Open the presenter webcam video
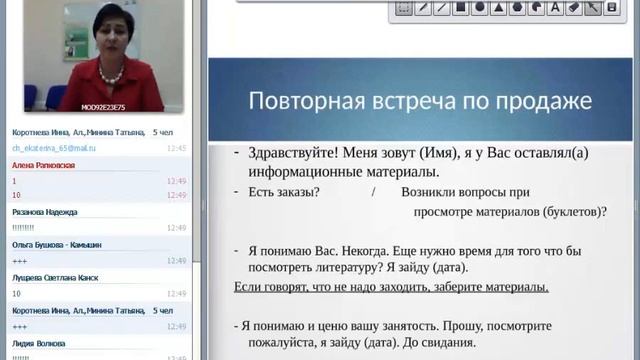Screen dimensions: 640x360 click(104, 56)
